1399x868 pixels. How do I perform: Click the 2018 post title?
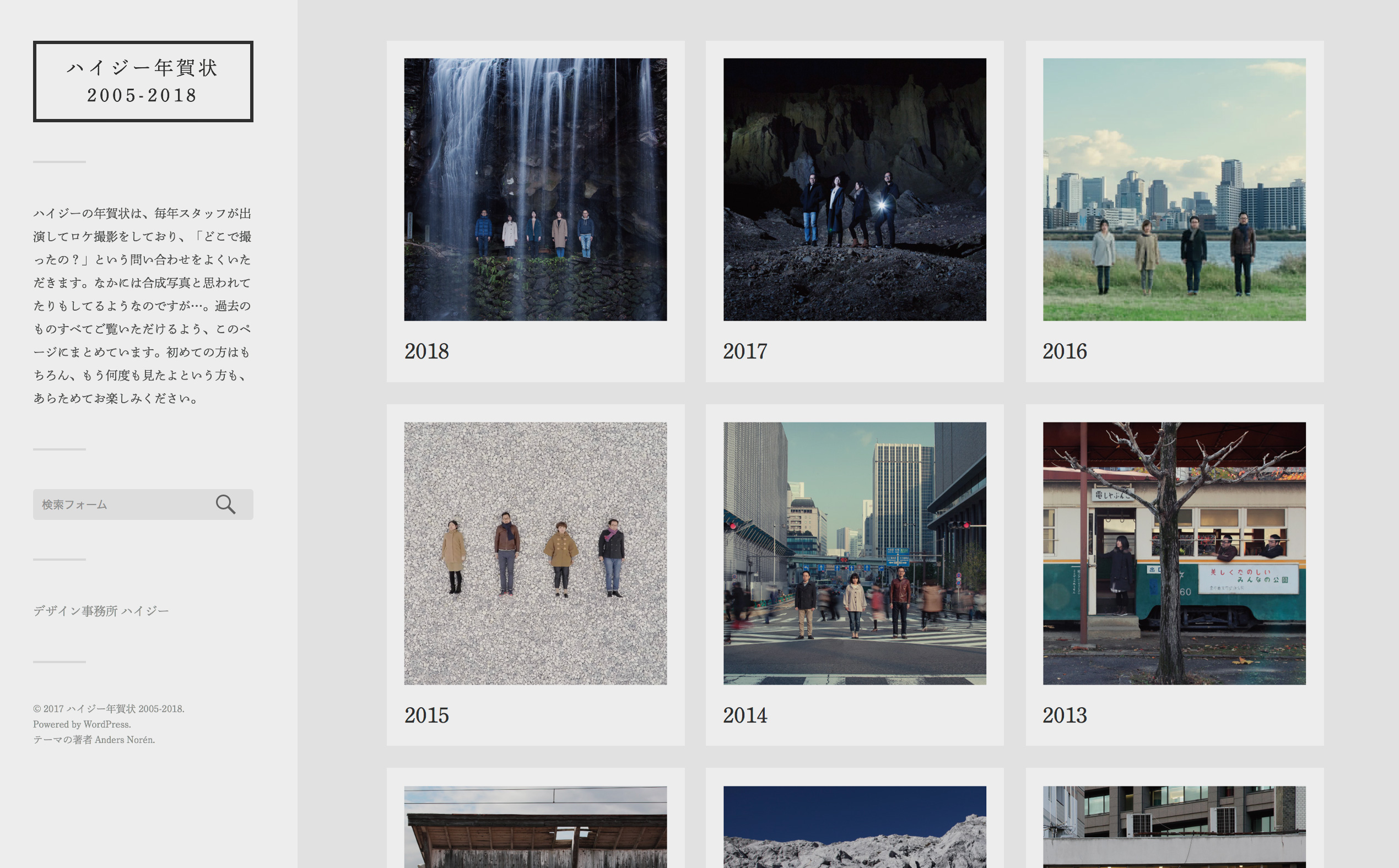[426, 351]
